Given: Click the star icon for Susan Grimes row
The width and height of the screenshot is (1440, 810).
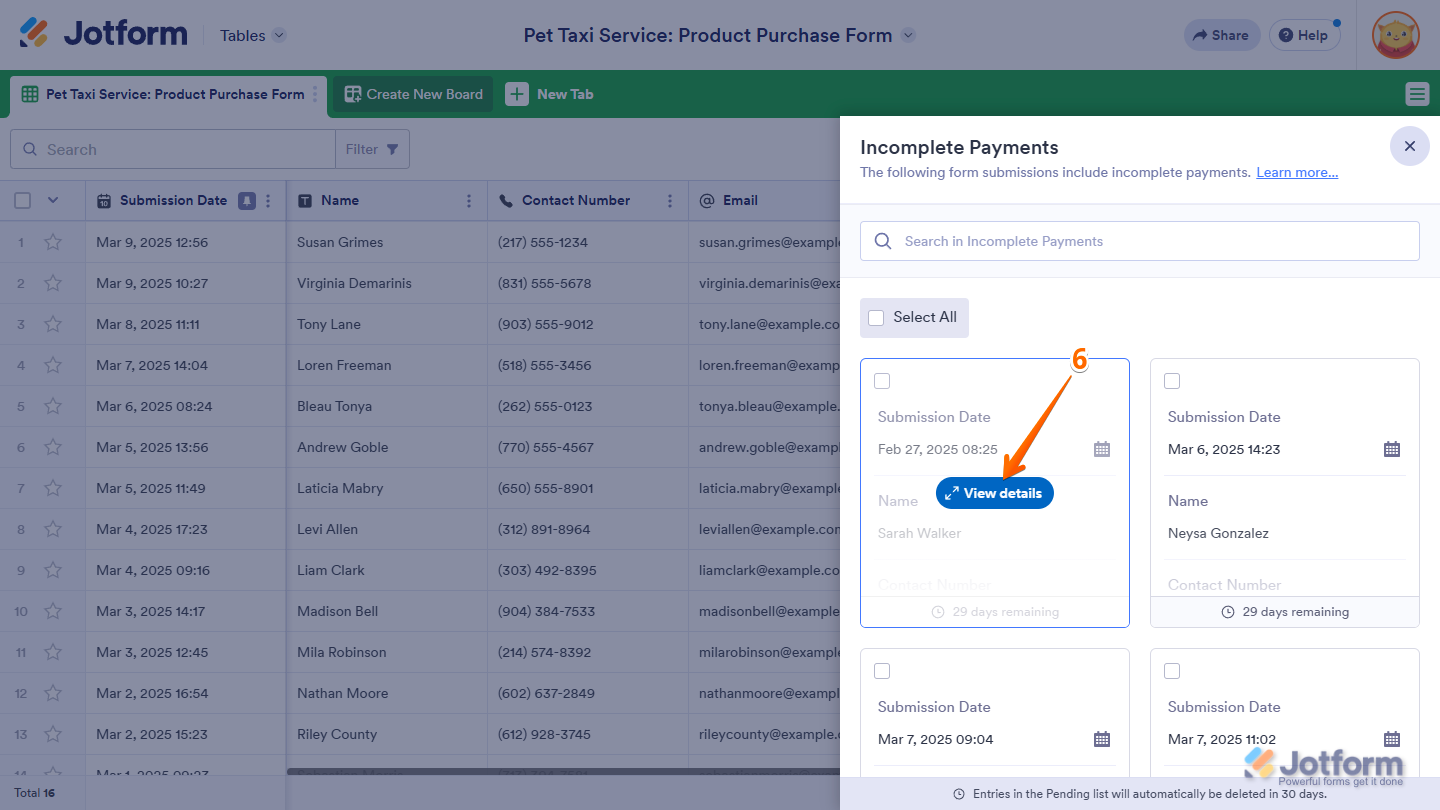Looking at the screenshot, I should (53, 242).
